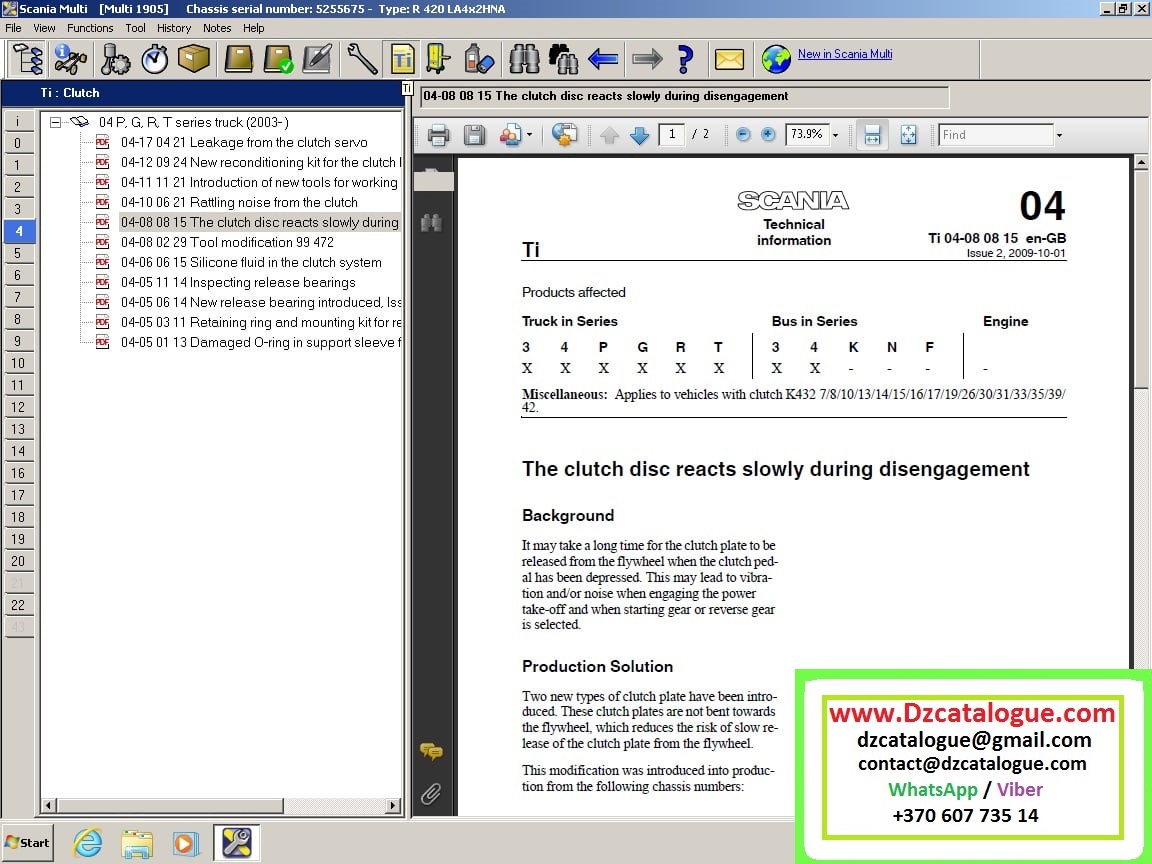Click the PDF page number field
The width and height of the screenshot is (1152, 864).
coord(672,134)
